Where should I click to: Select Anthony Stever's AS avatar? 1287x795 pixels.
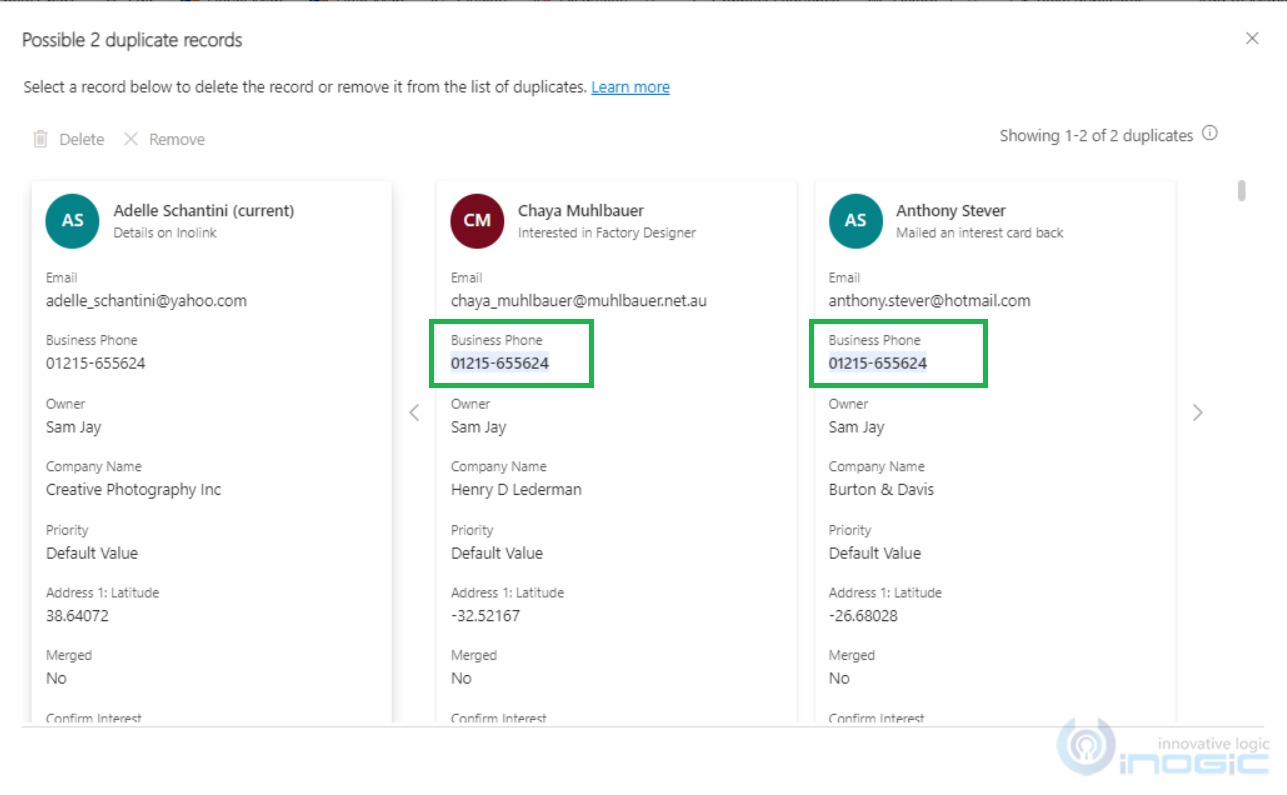click(855, 220)
